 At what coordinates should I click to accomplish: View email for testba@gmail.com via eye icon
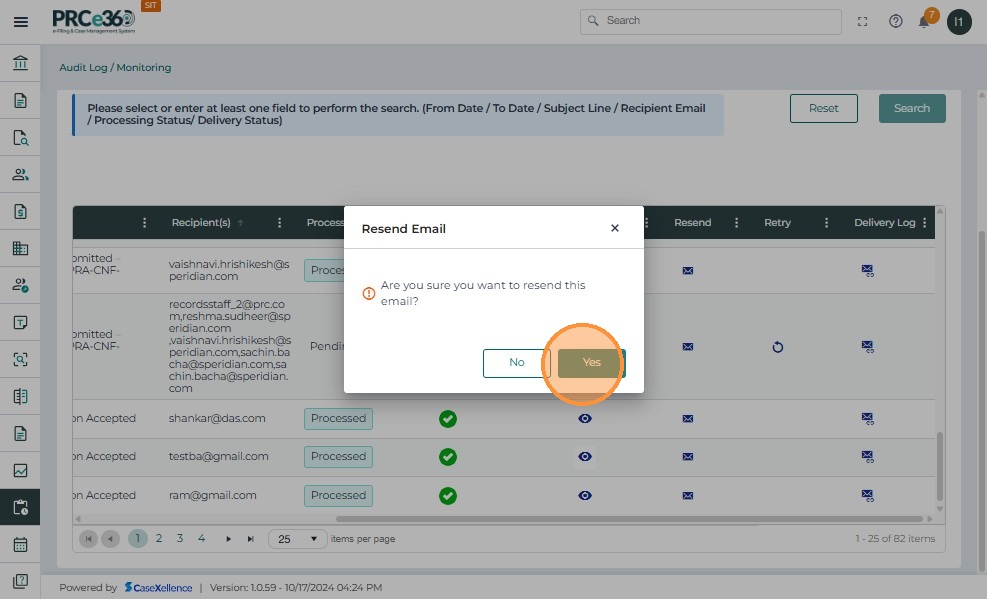585,457
